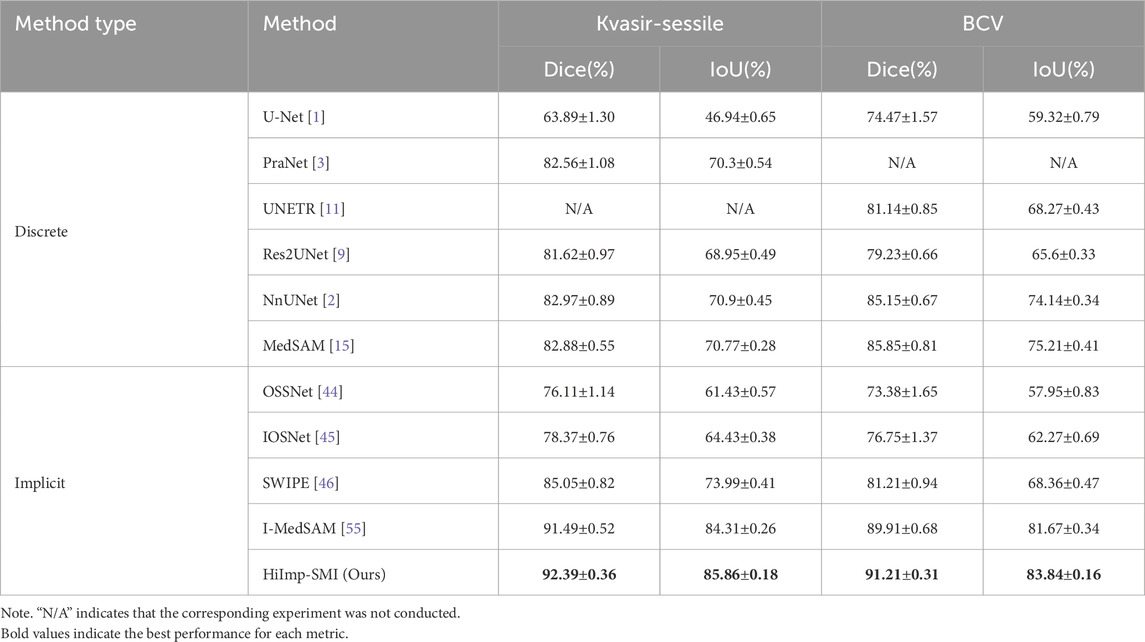Image resolution: width=1145 pixels, height=642 pixels.
Task: Follow citation 46 beside SWIPE
Action: click(326, 483)
